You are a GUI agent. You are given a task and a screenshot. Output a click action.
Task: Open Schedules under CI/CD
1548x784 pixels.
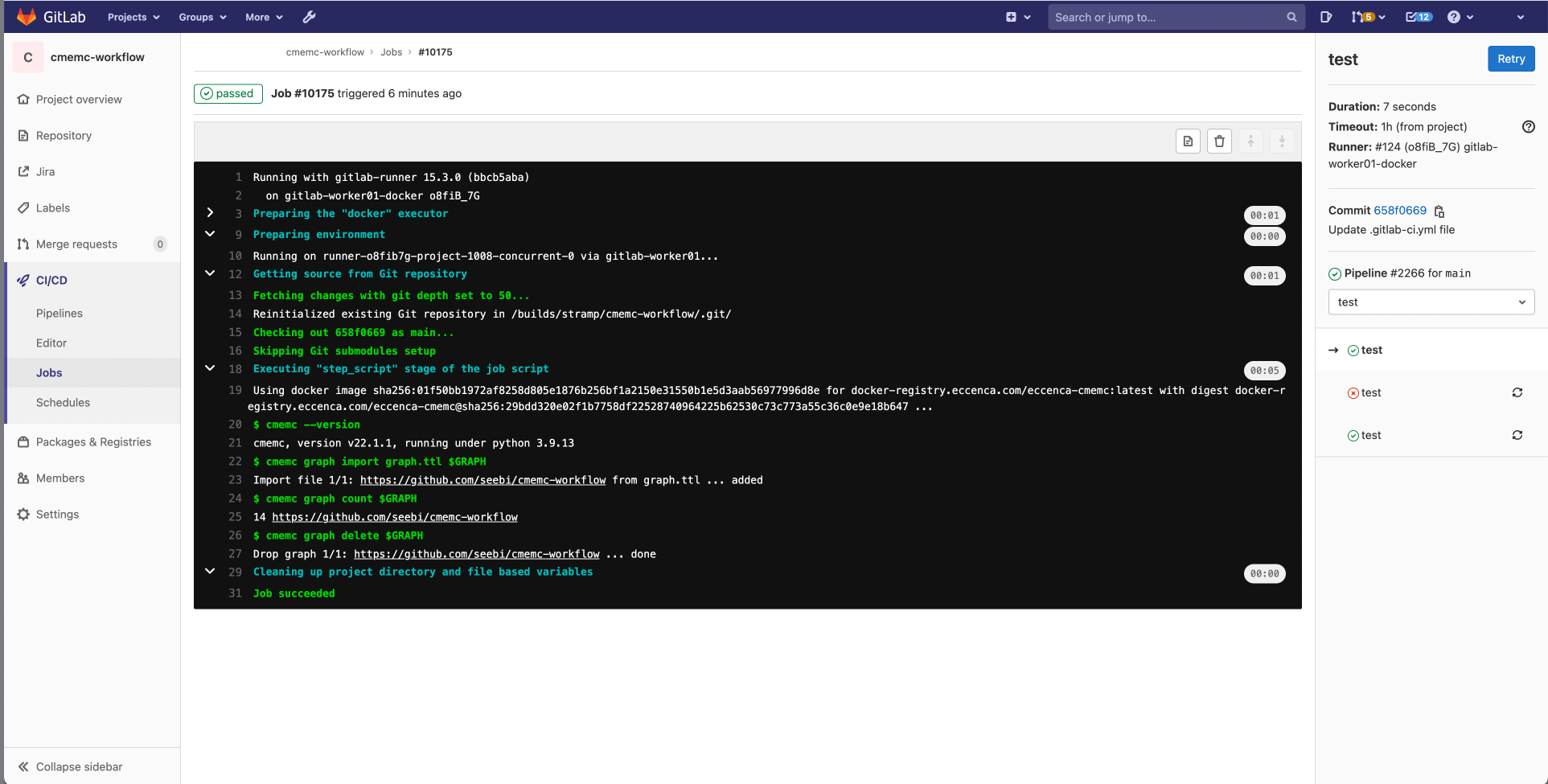pos(63,402)
